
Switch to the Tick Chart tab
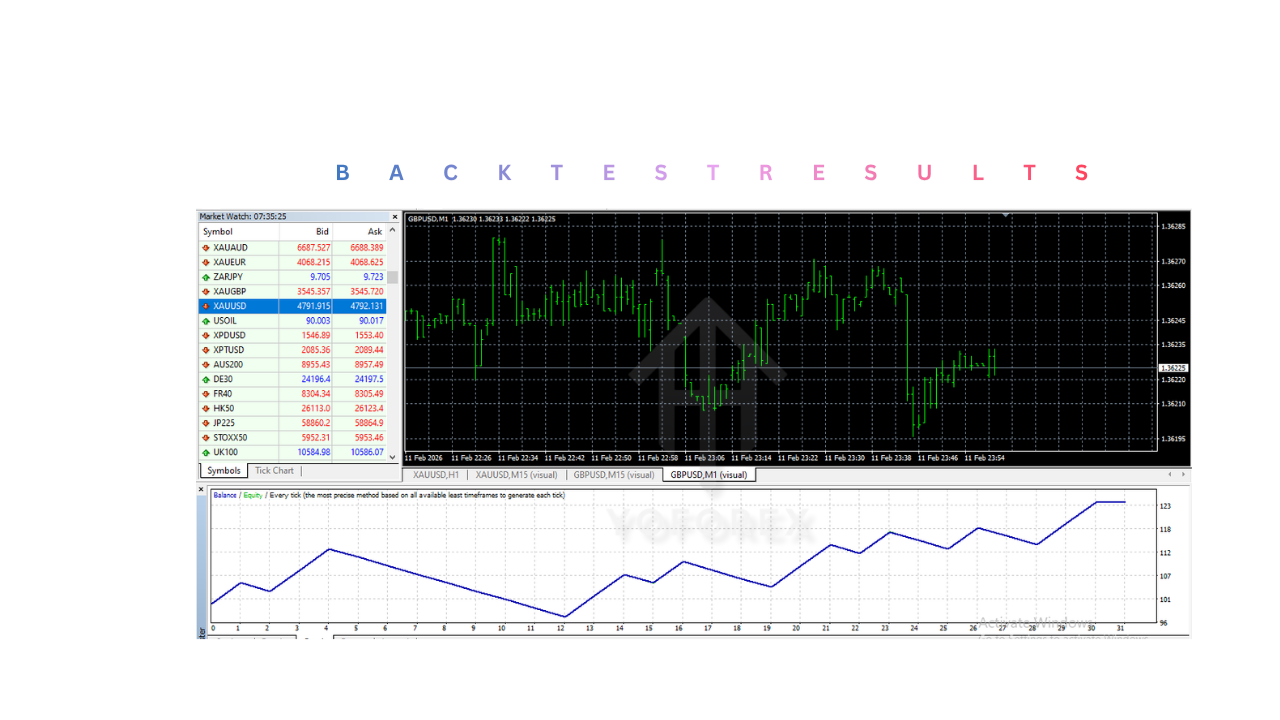pyautogui.click(x=274, y=471)
